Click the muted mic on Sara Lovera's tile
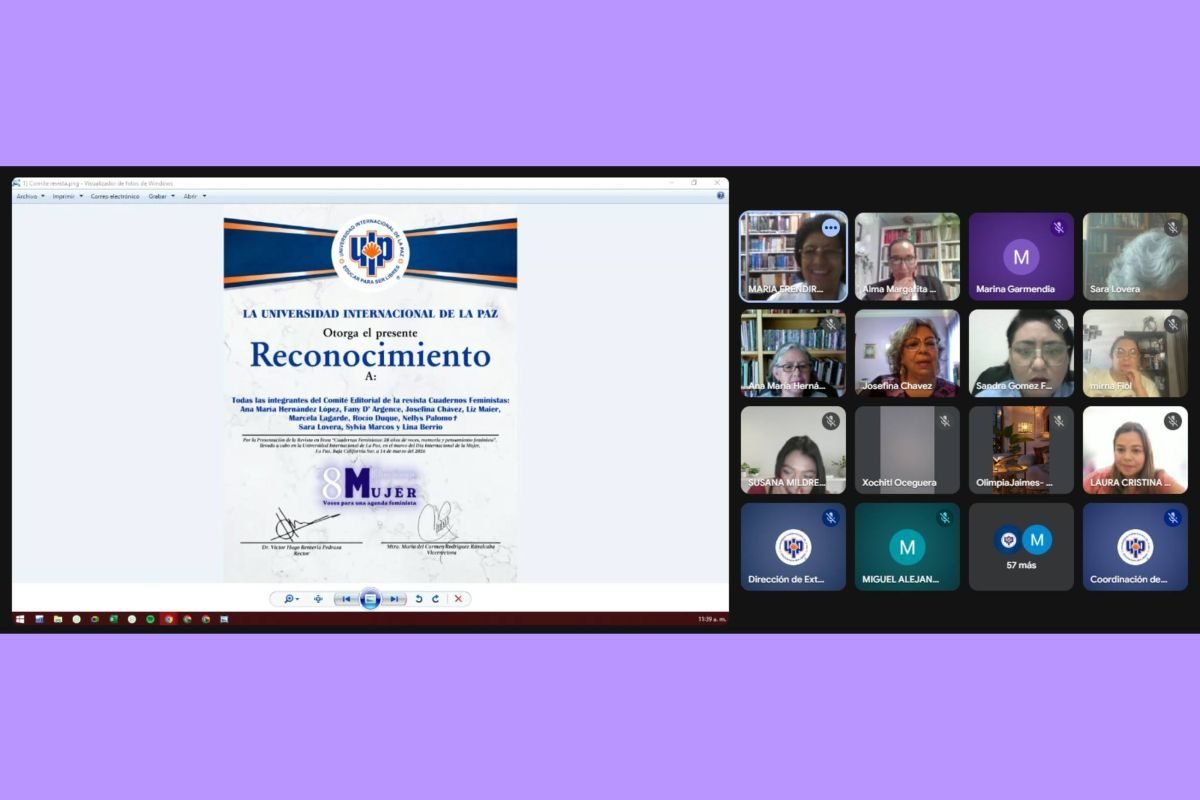Screen dimensions: 1200x800 click(1172, 228)
